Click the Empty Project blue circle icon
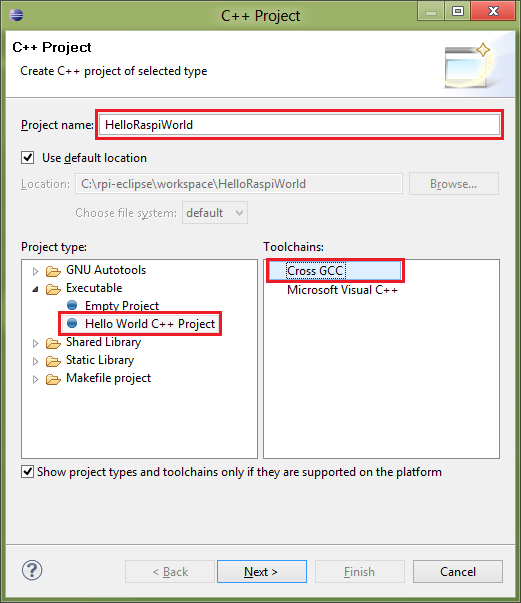Screen dimensions: 521x603 72,305
